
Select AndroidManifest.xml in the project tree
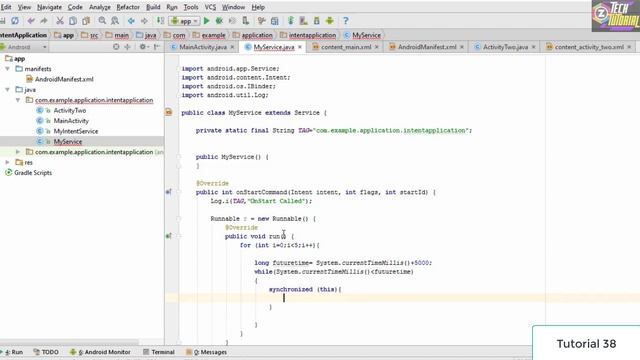click(64, 79)
